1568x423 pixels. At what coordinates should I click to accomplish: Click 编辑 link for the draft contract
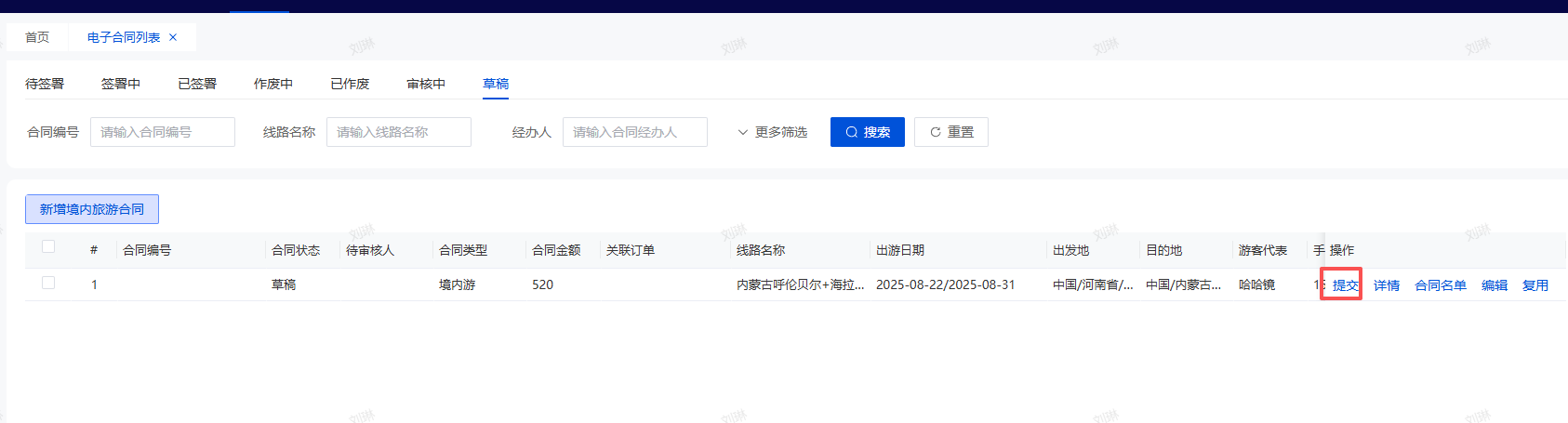(1495, 285)
